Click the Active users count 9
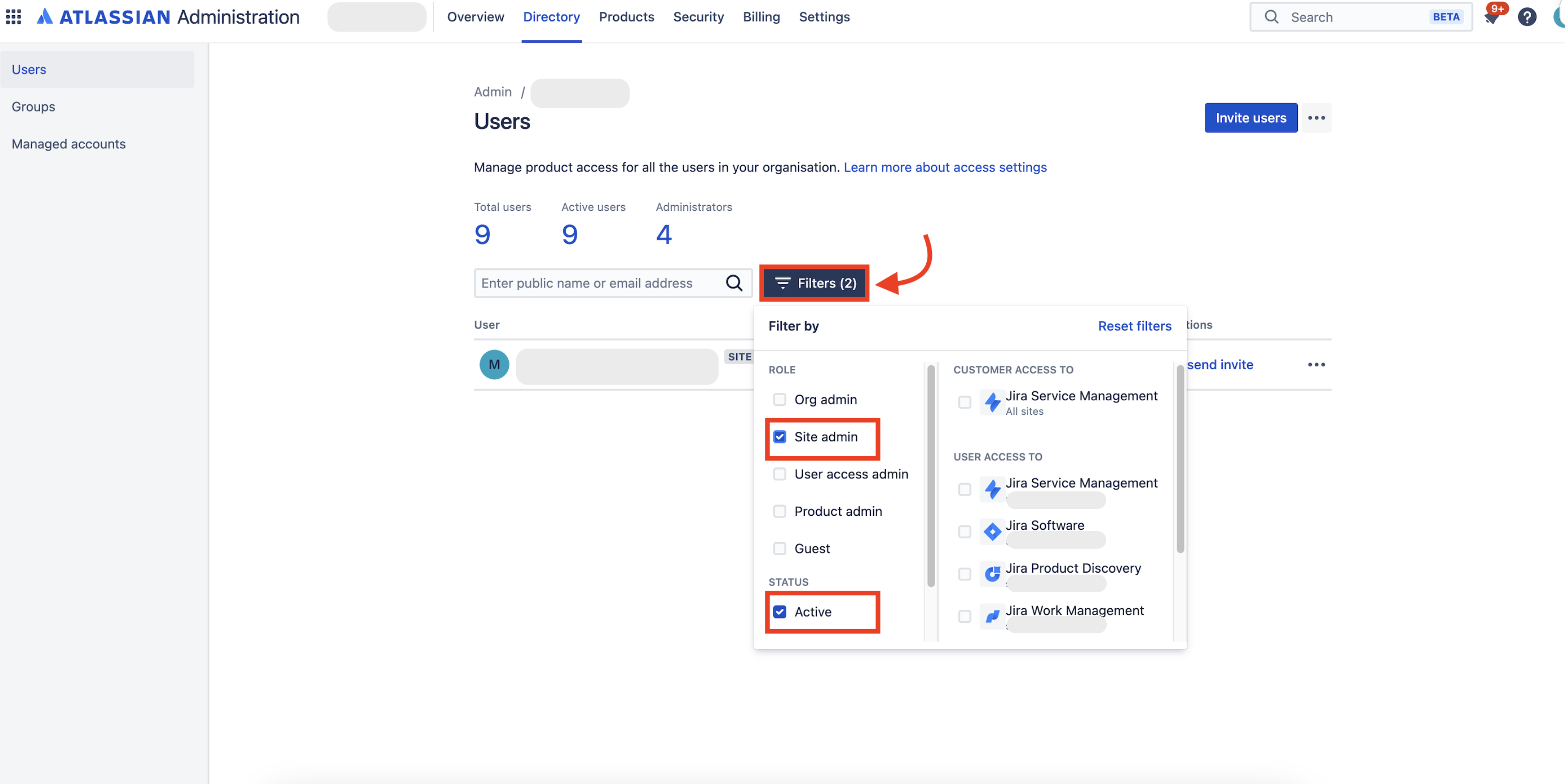Image resolution: width=1565 pixels, height=784 pixels. click(569, 234)
